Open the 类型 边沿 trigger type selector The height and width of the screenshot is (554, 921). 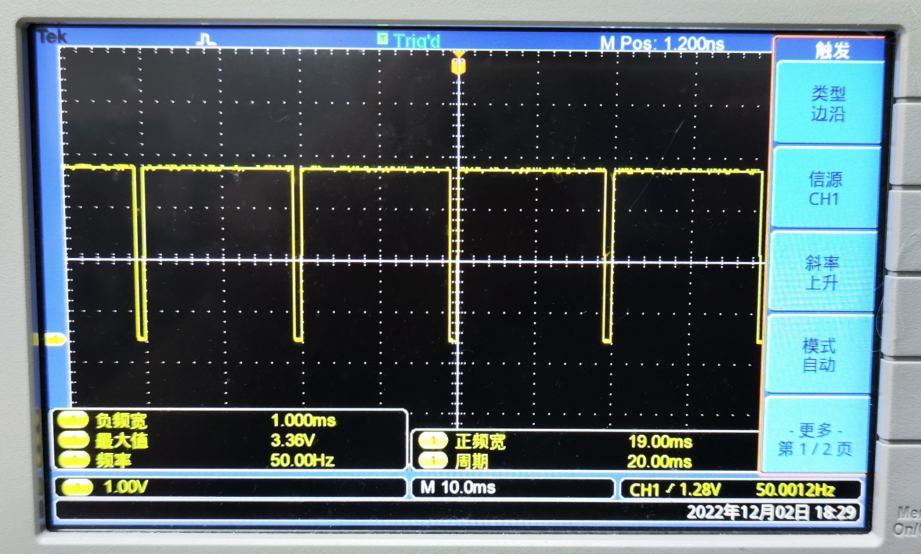click(x=826, y=104)
